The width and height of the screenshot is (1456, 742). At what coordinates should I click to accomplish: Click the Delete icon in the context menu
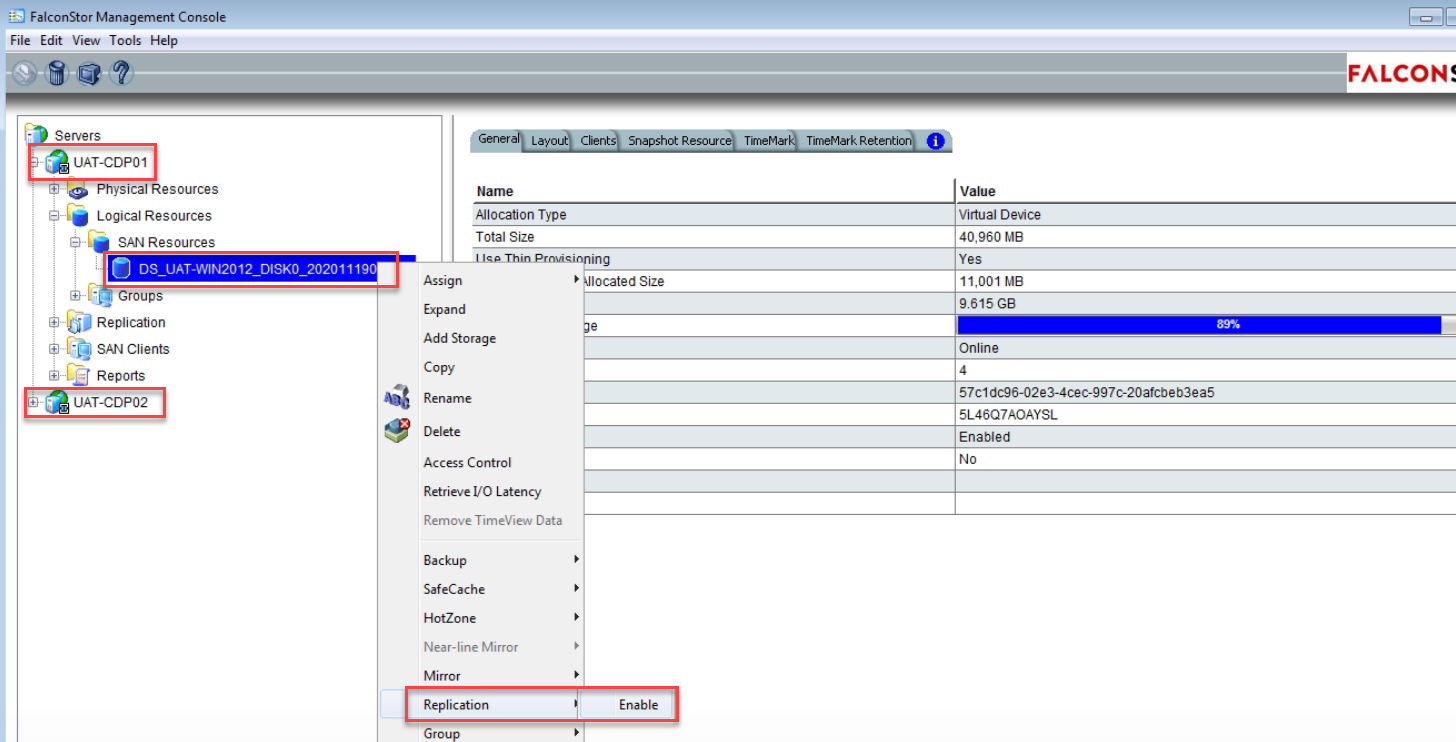pyautogui.click(x=396, y=430)
